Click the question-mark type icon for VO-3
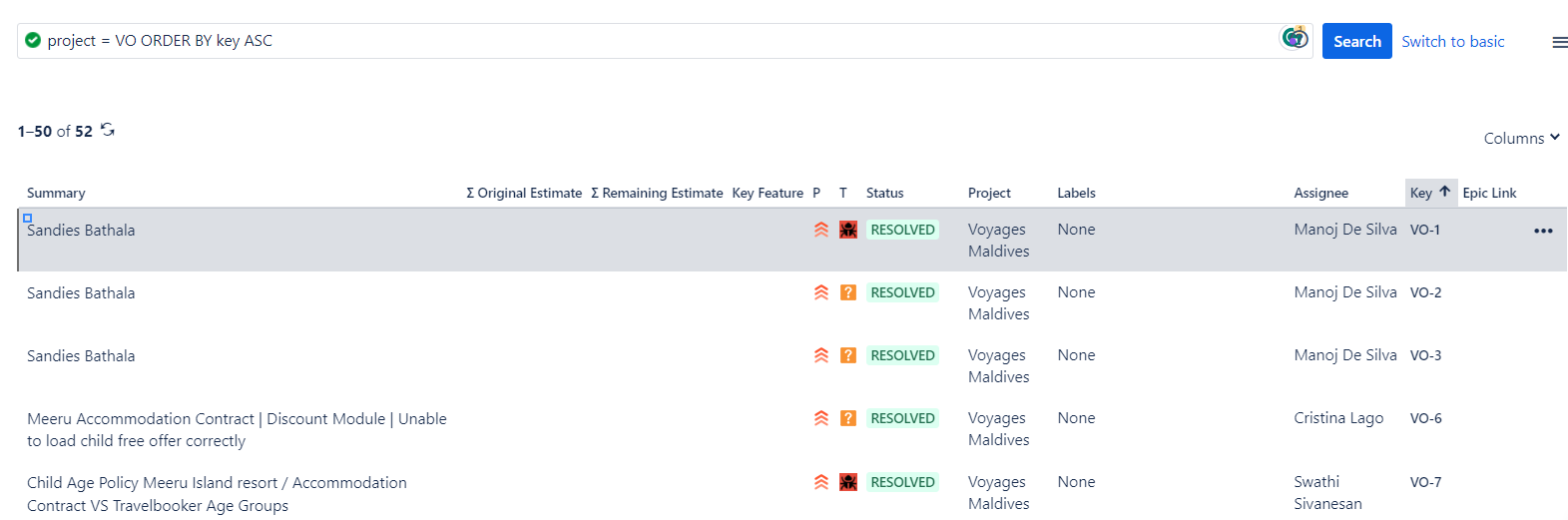Viewport: 1568px width, 520px height. [x=848, y=355]
